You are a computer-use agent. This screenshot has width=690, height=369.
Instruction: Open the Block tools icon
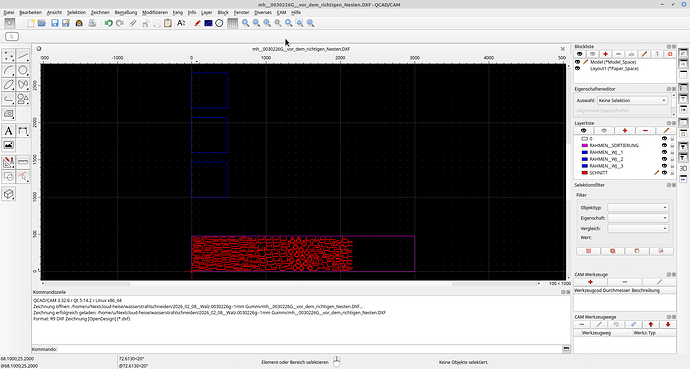(8, 176)
